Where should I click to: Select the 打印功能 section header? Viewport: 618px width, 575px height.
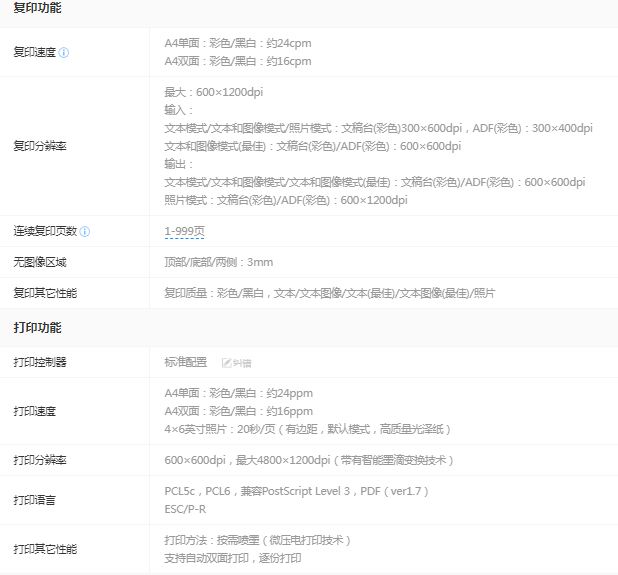point(37,327)
